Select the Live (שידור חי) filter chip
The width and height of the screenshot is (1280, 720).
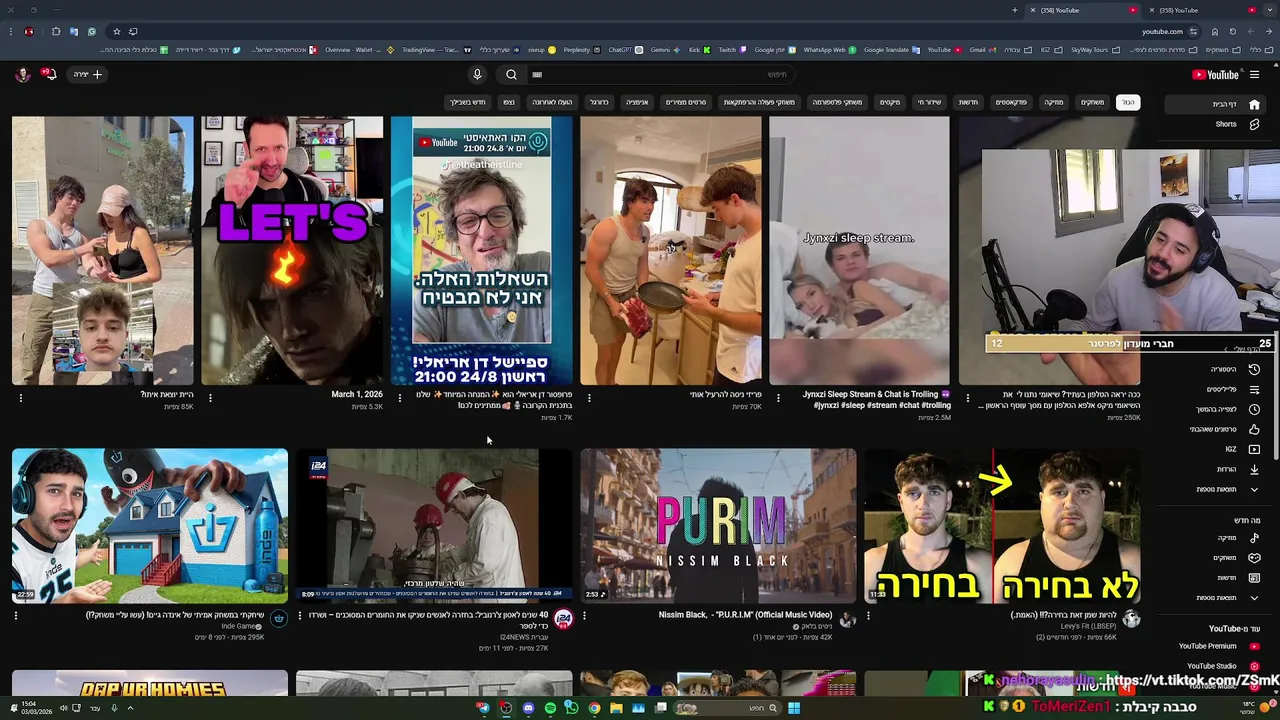pyautogui.click(x=930, y=102)
